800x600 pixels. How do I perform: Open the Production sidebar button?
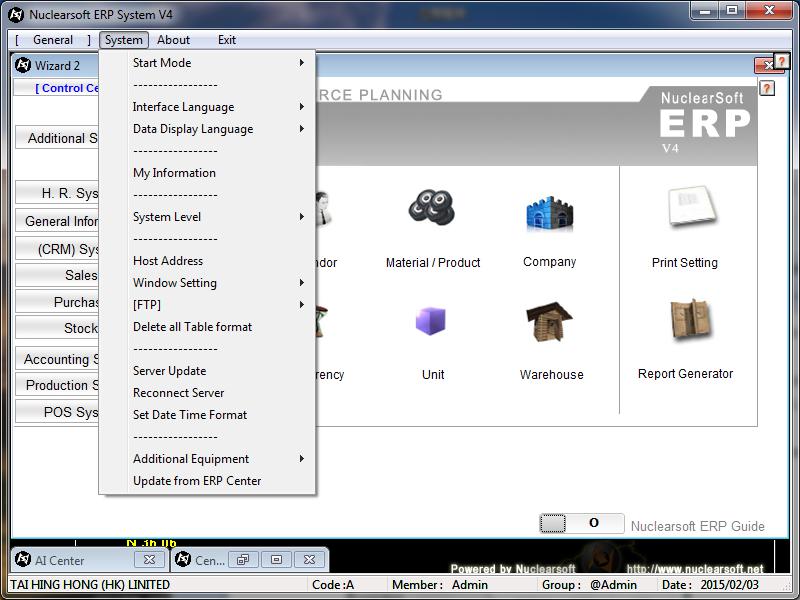(57, 385)
